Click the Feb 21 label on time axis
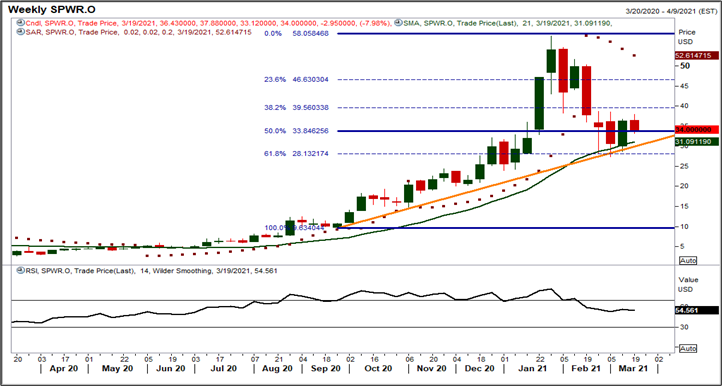The width and height of the screenshot is (722, 386). [x=586, y=369]
